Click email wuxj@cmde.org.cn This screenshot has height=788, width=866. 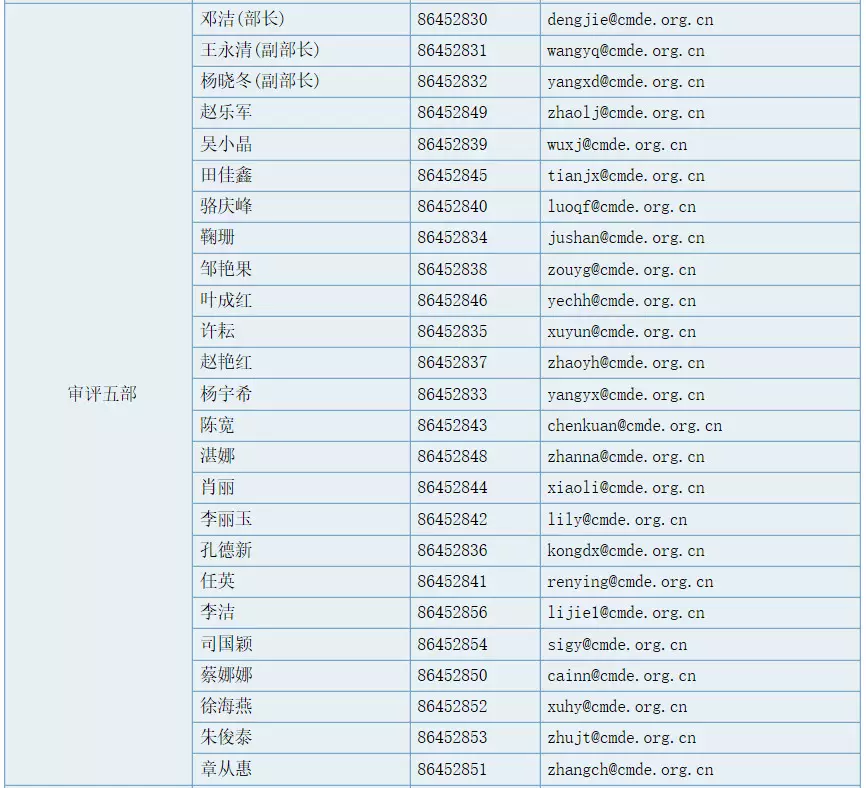pyautogui.click(x=617, y=145)
